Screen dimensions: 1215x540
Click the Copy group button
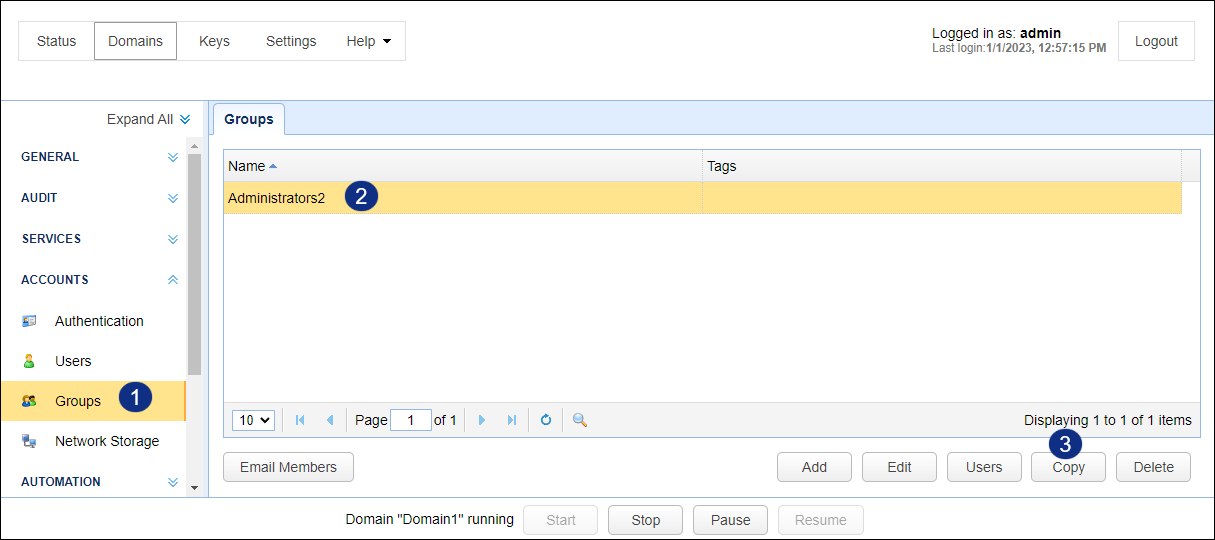[x=1068, y=467]
